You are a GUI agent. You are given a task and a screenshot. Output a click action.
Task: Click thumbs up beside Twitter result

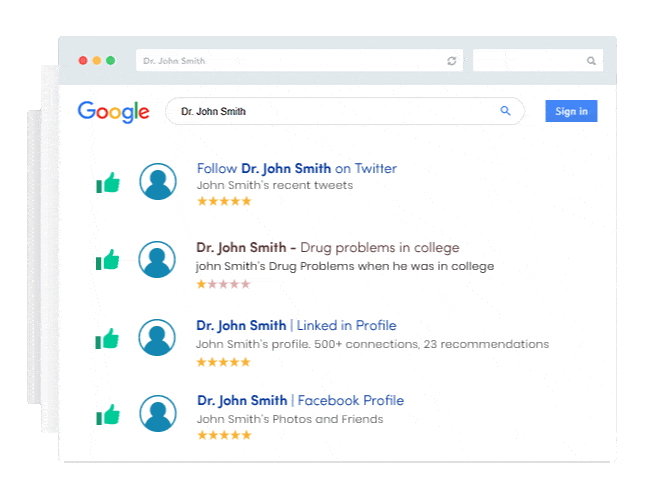(108, 183)
